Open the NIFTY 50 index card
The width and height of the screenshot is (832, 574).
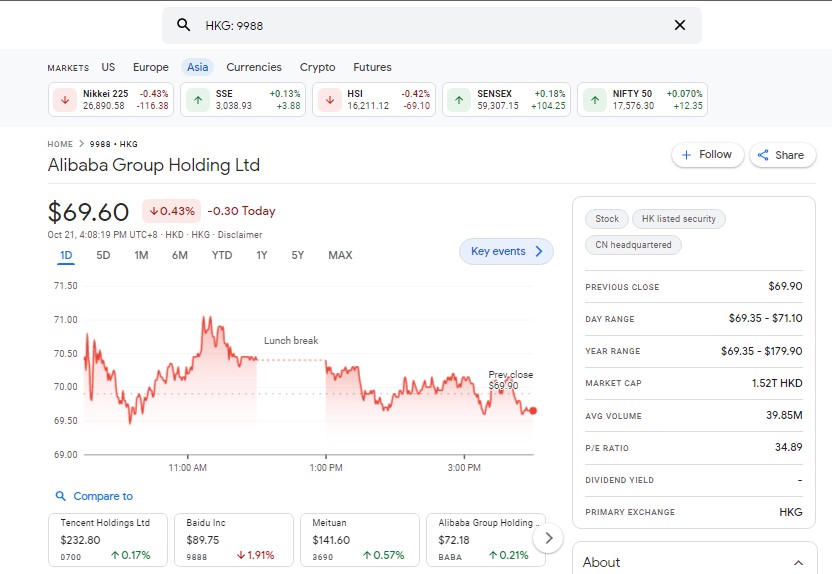point(642,99)
